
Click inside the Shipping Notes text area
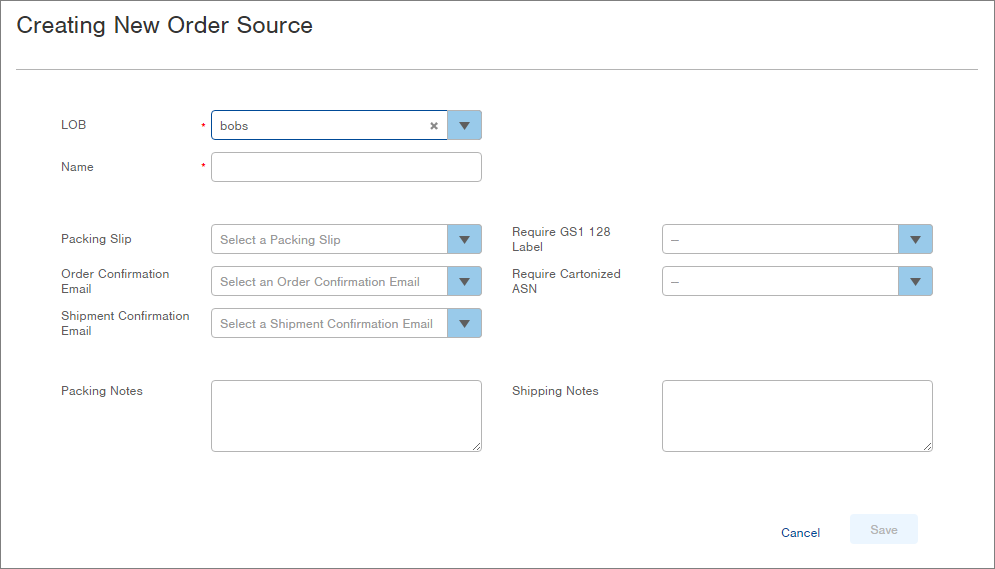click(x=798, y=416)
